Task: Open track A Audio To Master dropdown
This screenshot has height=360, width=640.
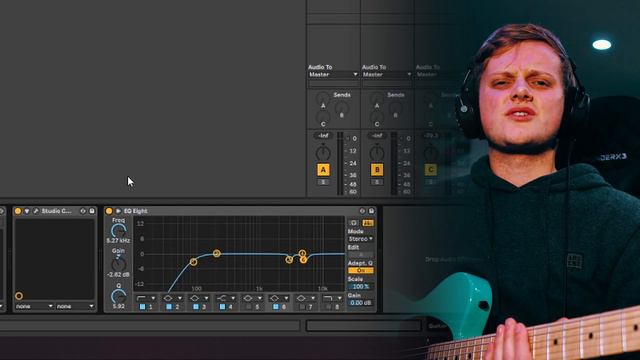Action: (x=333, y=75)
